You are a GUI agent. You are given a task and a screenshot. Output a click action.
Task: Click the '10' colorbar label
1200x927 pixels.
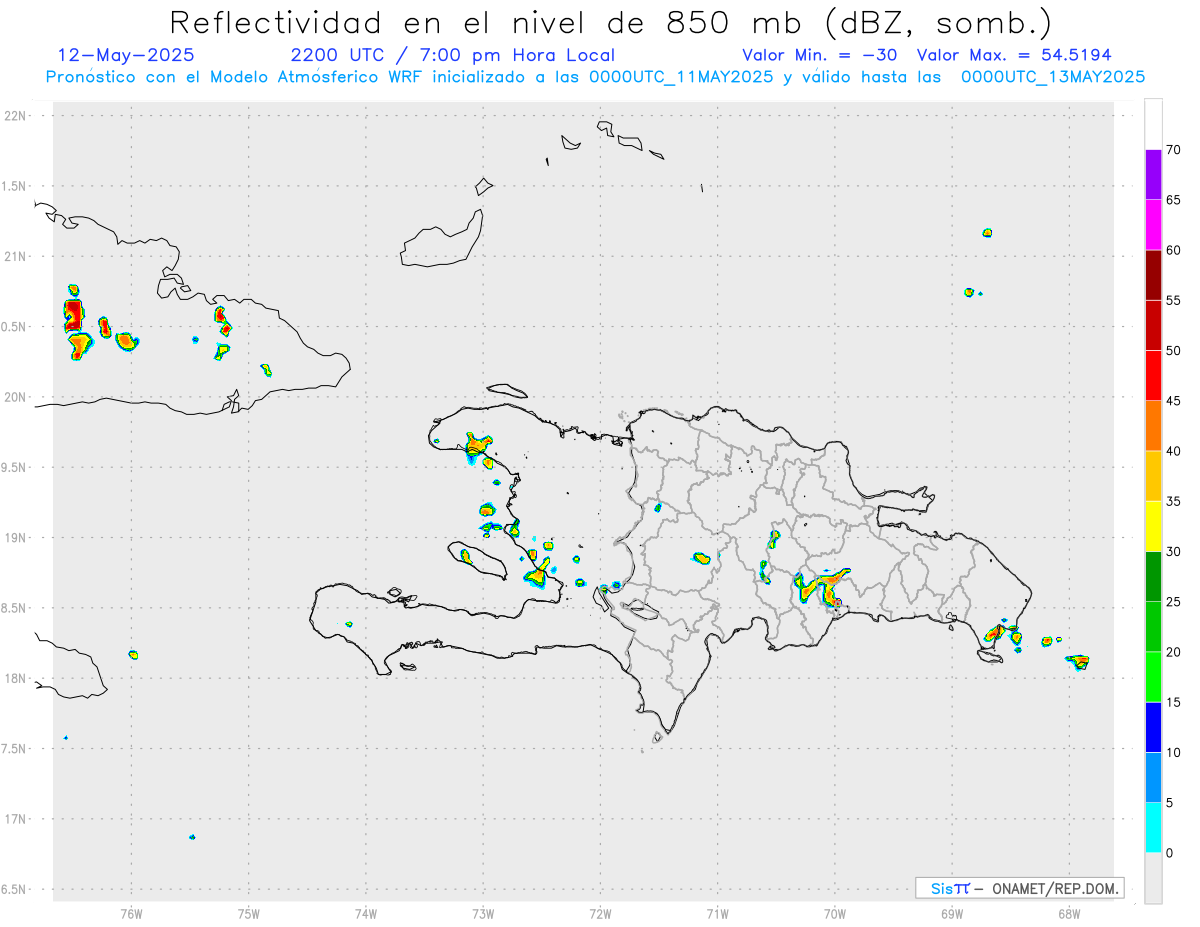[1173, 753]
